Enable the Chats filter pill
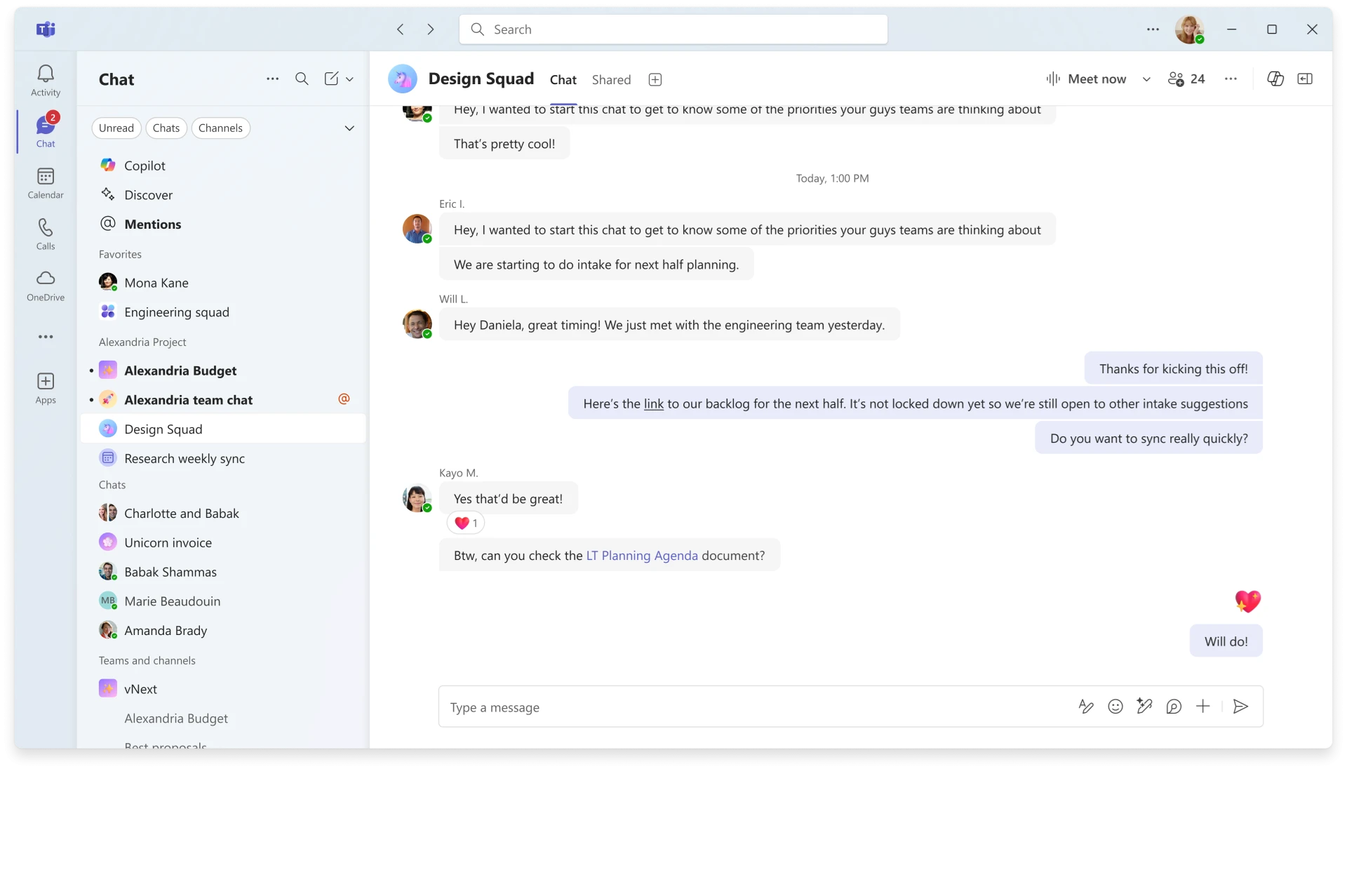This screenshot has width=1347, height=896. 166,128
